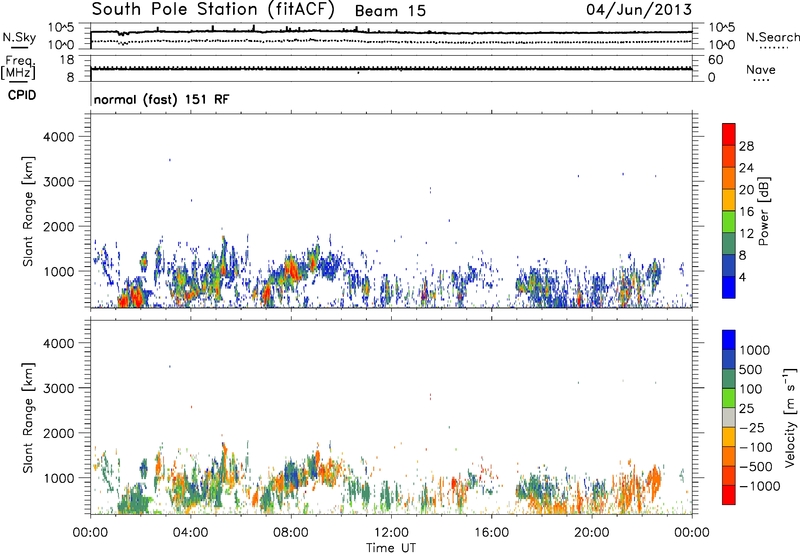Click the "−1000" label on the velocity colorbar

click(x=760, y=486)
